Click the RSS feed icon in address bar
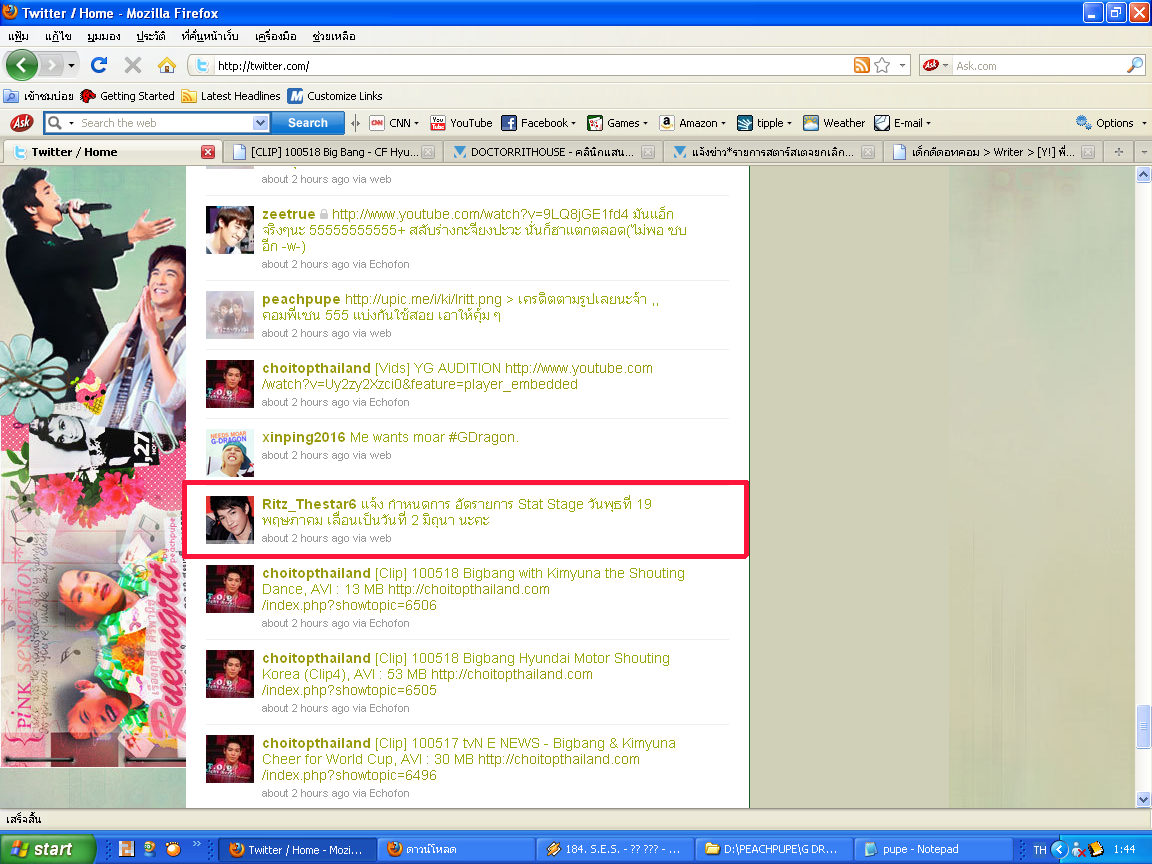Screen dimensions: 1152x864 [862, 65]
